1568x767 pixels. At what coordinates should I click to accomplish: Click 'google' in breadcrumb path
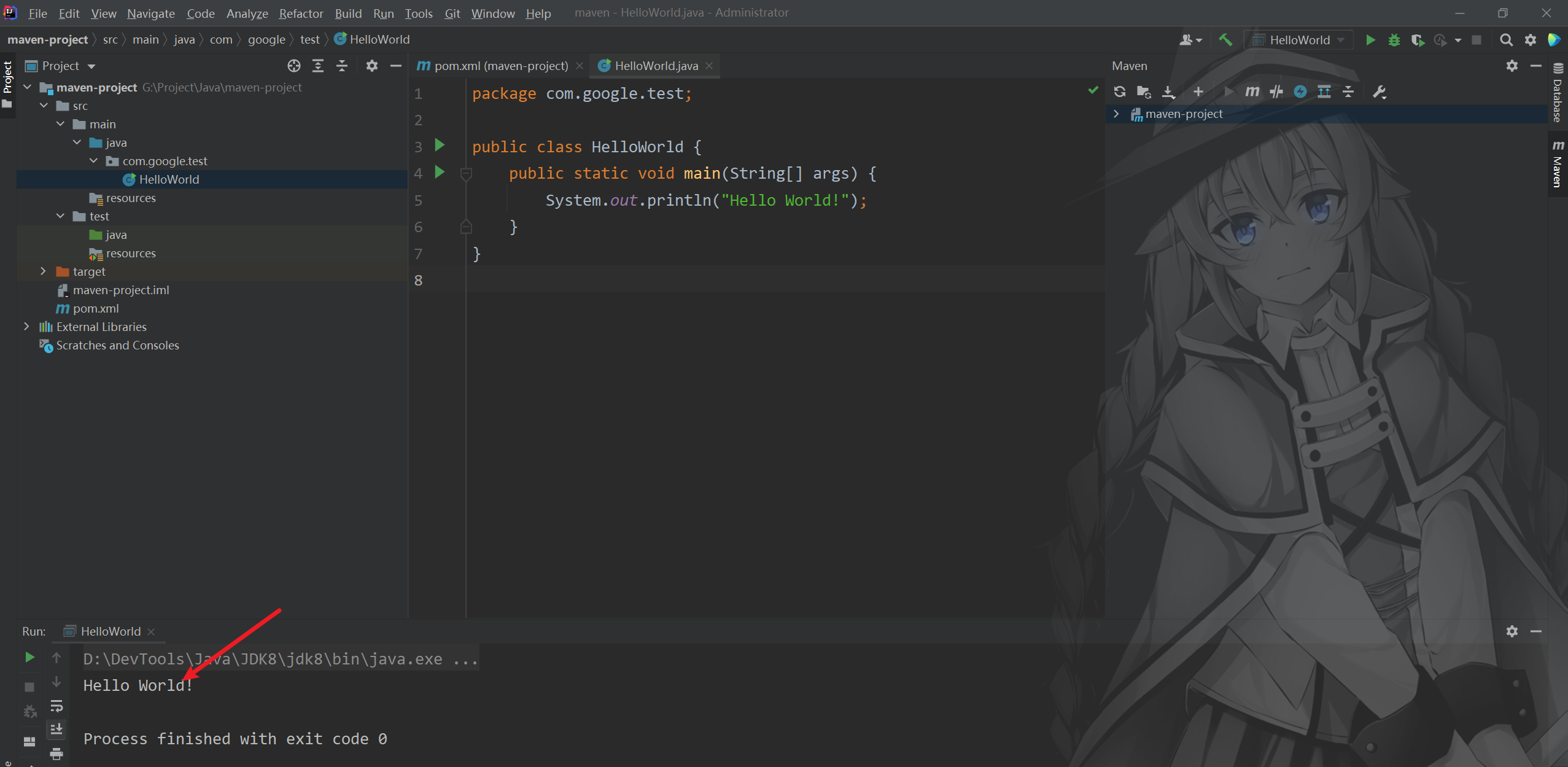(x=266, y=39)
